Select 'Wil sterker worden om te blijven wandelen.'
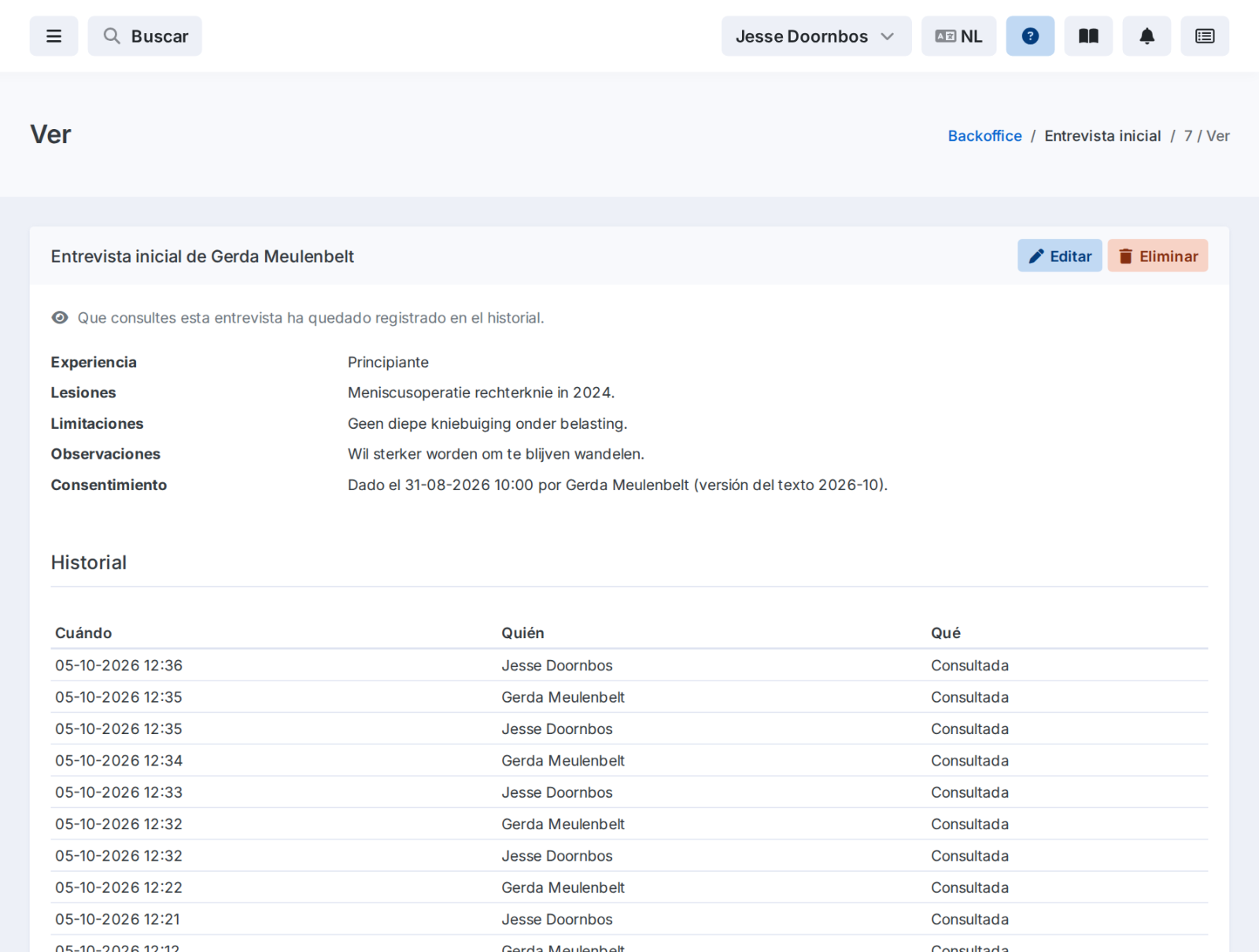Image resolution: width=1259 pixels, height=952 pixels. (x=496, y=454)
